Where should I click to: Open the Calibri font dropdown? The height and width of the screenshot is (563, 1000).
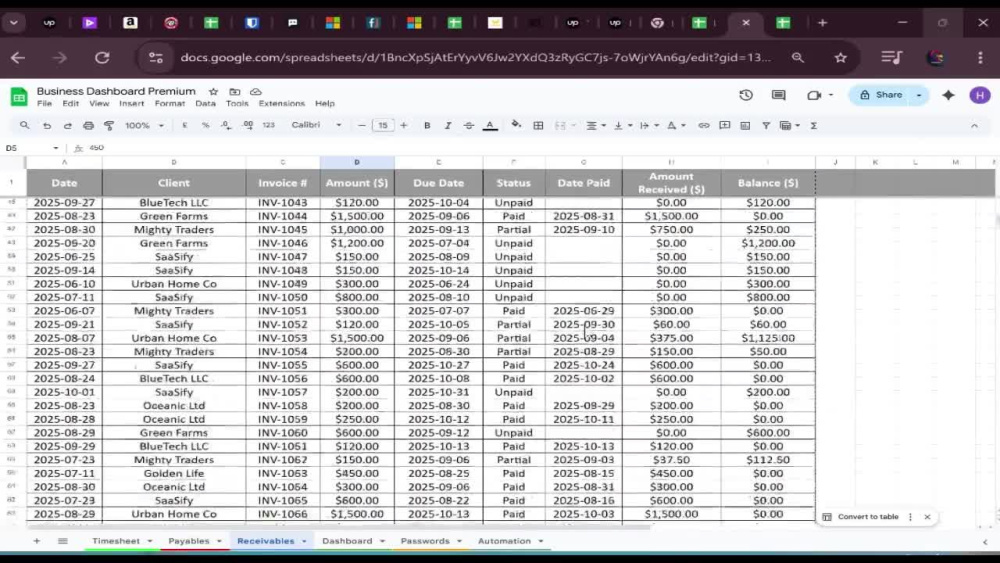click(316, 125)
